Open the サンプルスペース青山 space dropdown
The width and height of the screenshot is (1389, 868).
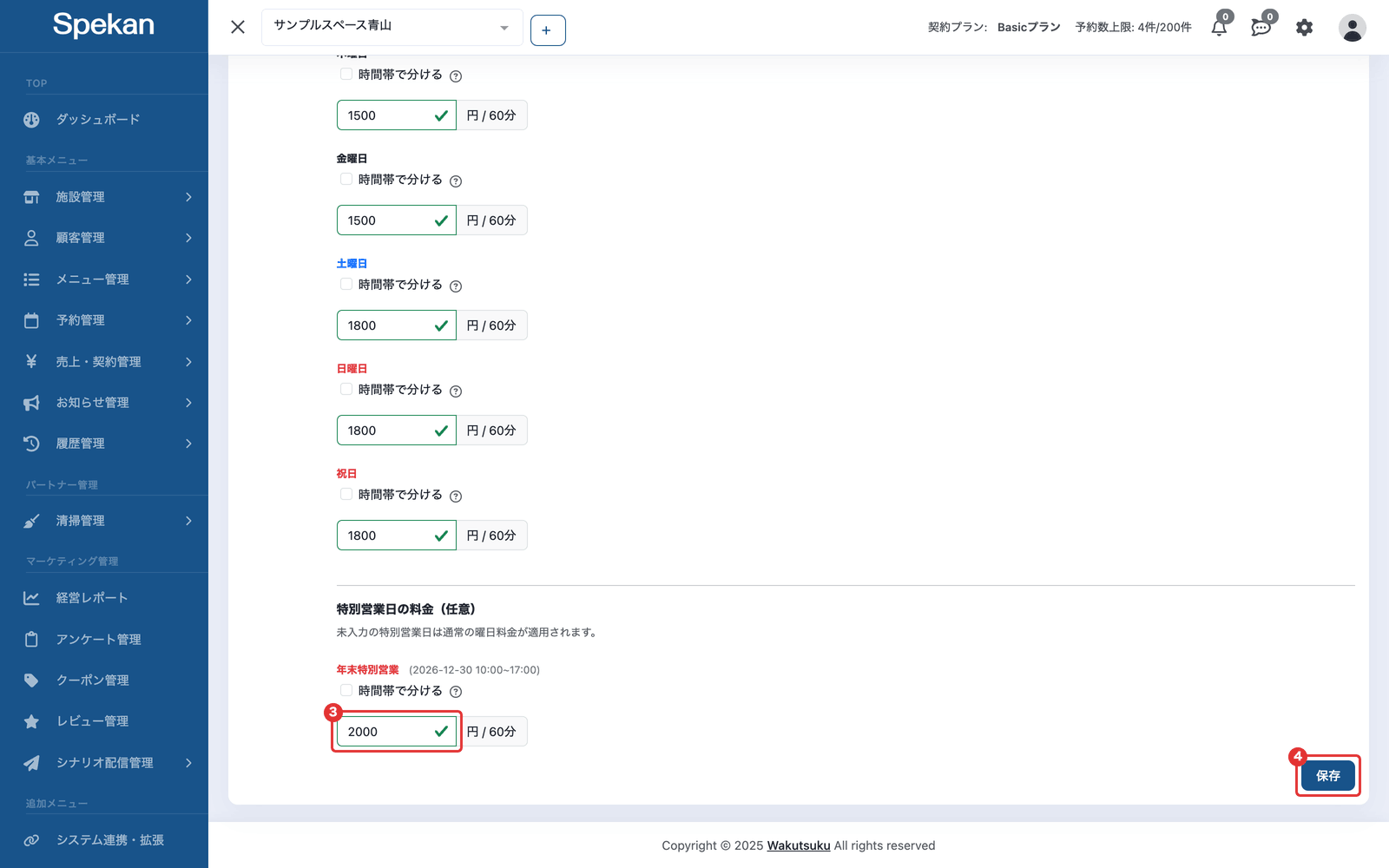392,27
